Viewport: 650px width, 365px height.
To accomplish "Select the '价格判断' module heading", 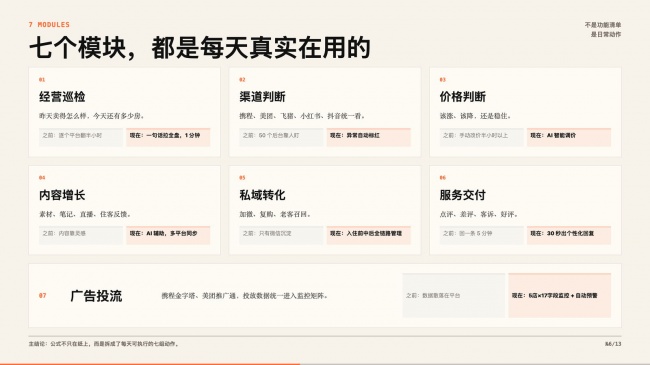I will (x=463, y=97).
